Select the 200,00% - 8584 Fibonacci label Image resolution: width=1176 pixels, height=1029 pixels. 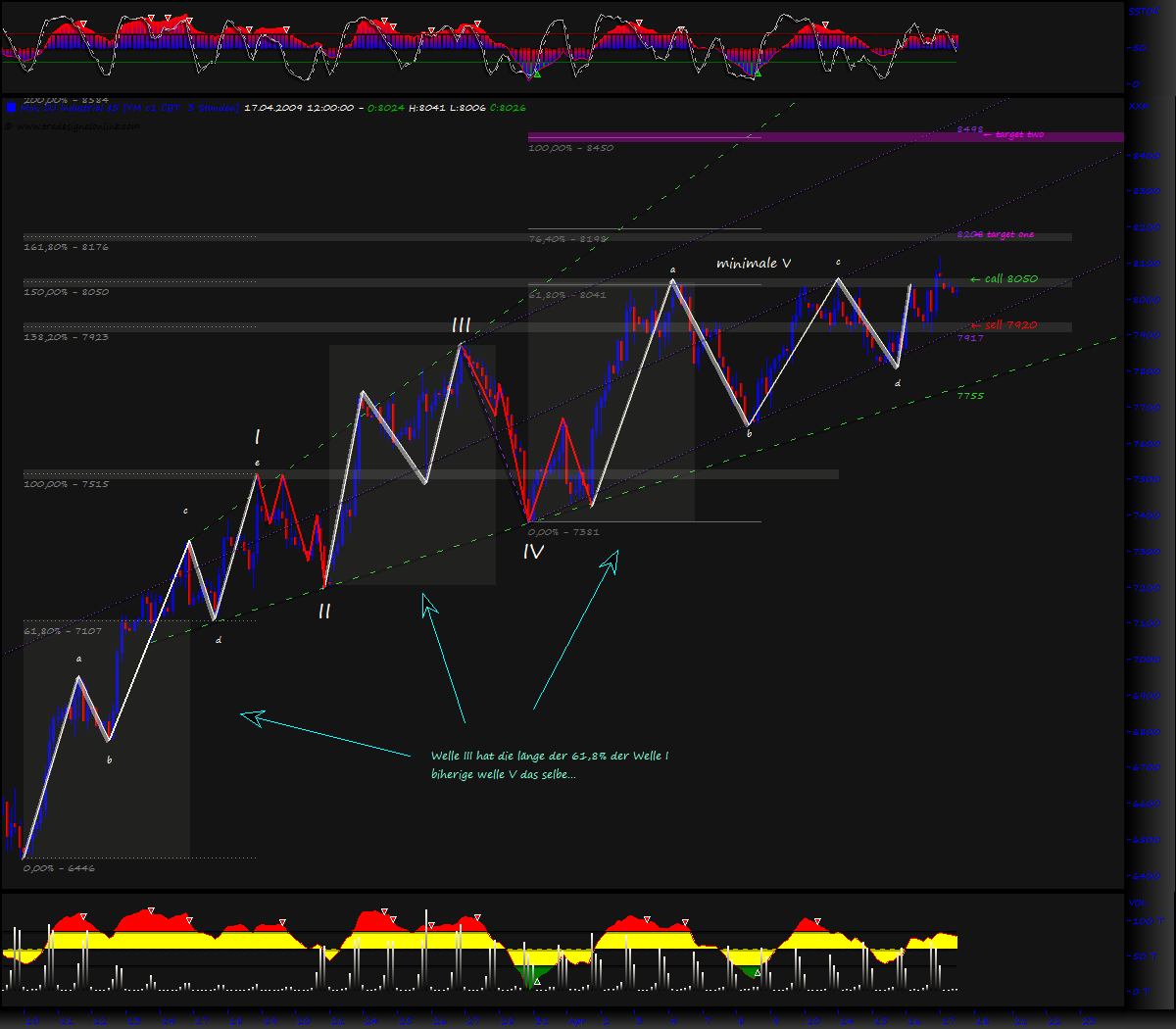click(x=66, y=100)
